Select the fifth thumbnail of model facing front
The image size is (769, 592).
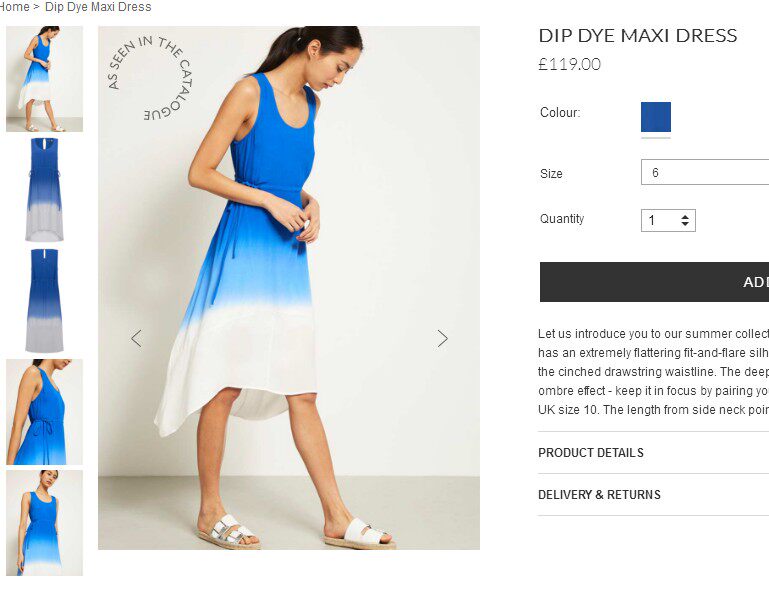tap(44, 523)
